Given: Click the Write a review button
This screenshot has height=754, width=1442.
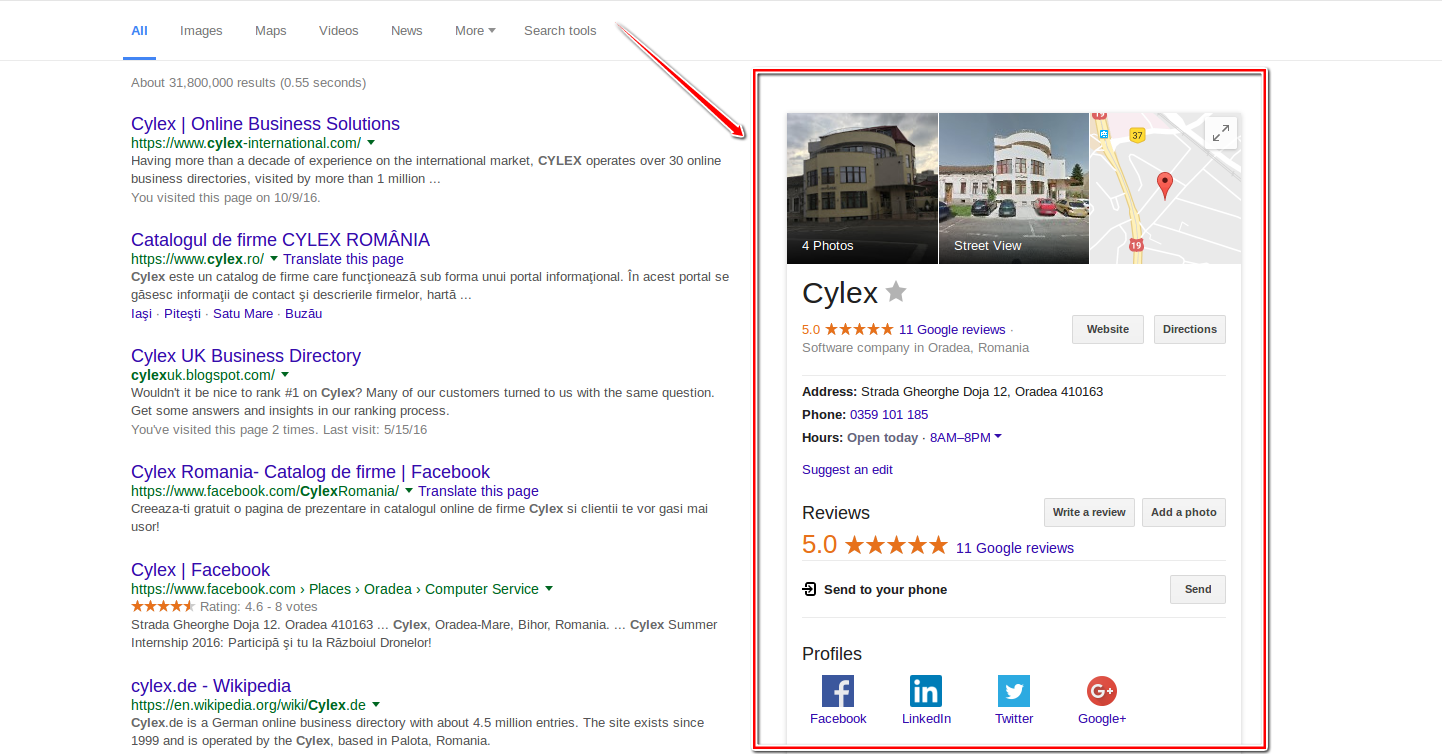Looking at the screenshot, I should tap(1089, 512).
